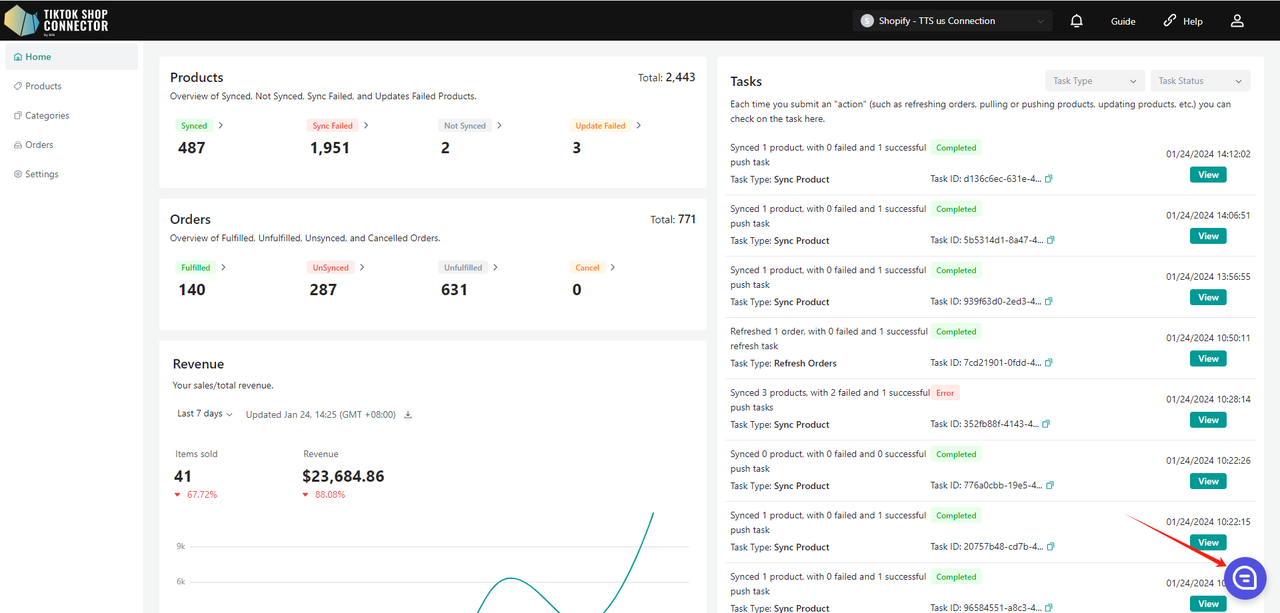Image resolution: width=1280 pixels, height=613 pixels.
Task: Download revenue data with download icon
Action: [x=408, y=415]
